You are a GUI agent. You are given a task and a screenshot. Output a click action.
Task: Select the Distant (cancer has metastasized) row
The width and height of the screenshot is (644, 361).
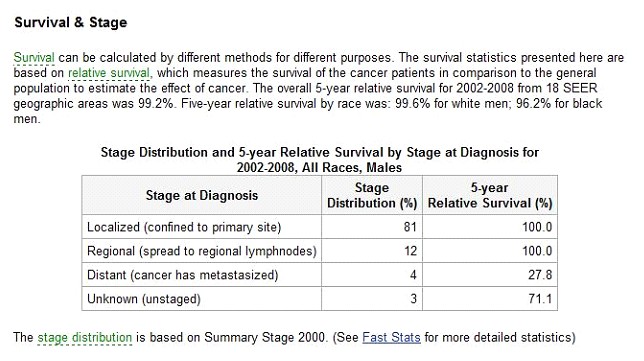coord(320,274)
